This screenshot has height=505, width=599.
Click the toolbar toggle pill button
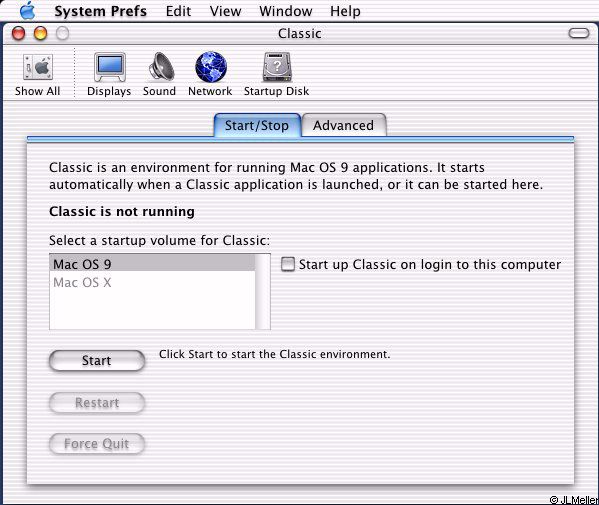[x=579, y=33]
